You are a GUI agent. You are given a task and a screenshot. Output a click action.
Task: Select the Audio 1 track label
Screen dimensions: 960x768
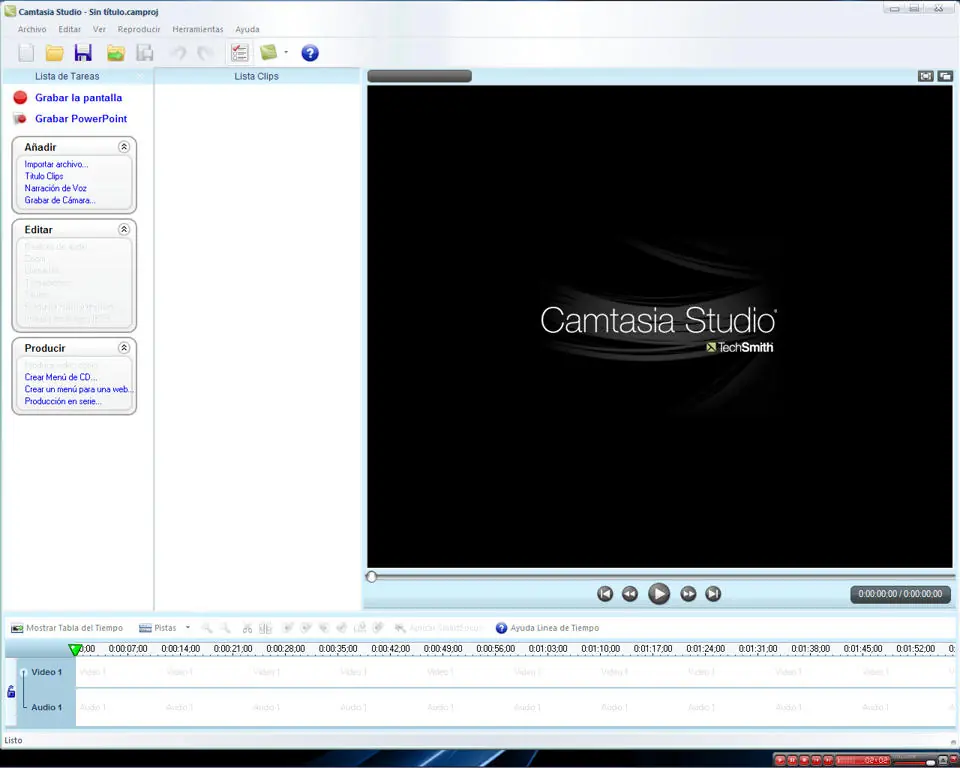point(47,707)
